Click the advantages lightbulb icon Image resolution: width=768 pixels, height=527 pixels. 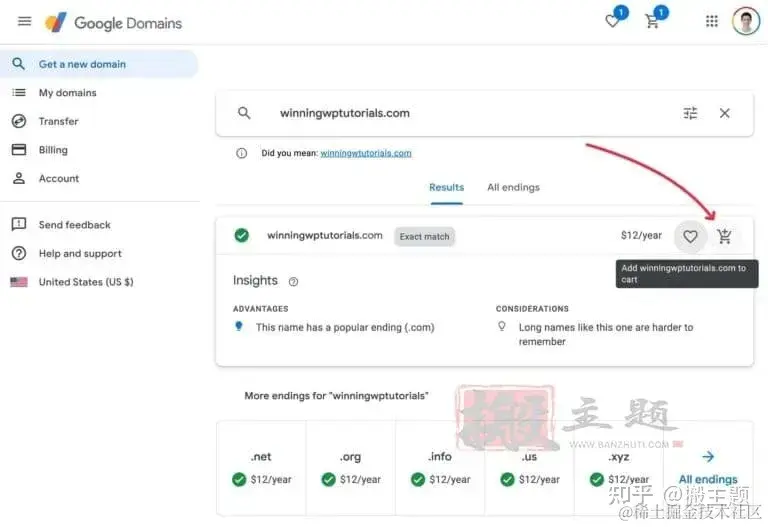point(239,326)
